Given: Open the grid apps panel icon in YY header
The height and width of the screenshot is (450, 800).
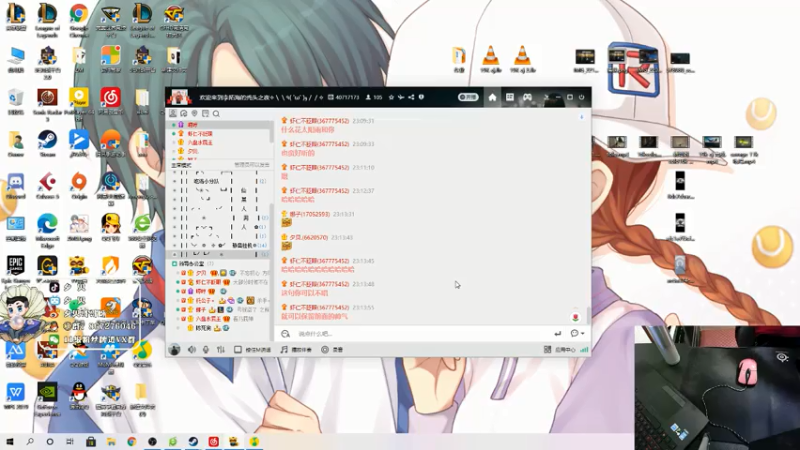Looking at the screenshot, I should coord(510,97).
